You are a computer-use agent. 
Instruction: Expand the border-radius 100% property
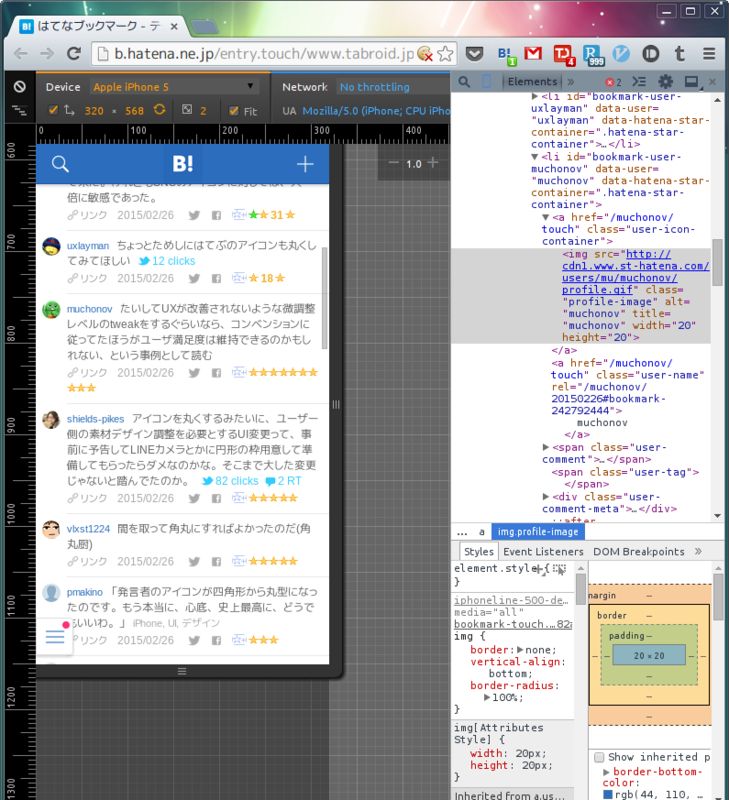coord(487,697)
